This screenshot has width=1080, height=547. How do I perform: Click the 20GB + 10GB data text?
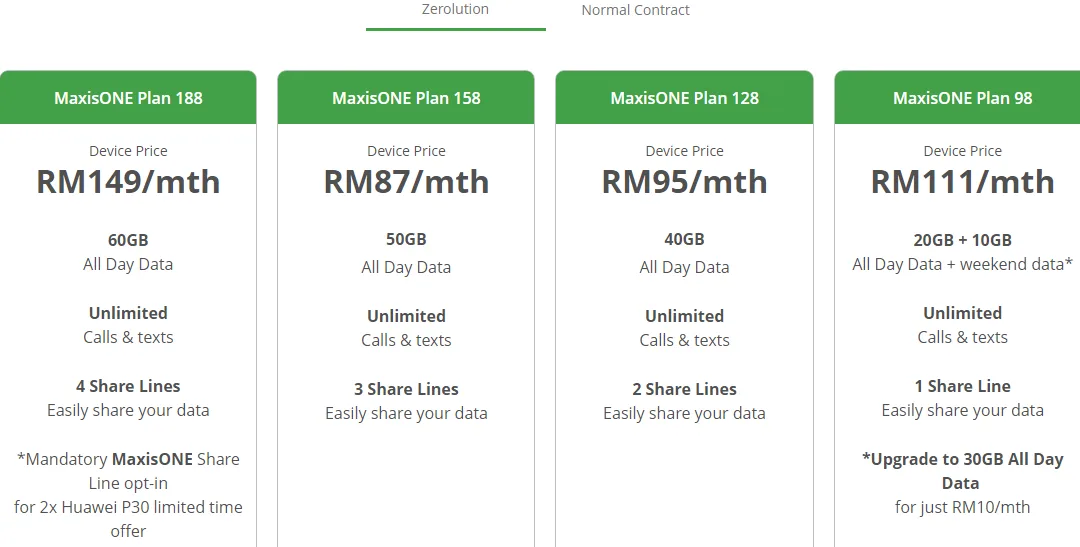click(962, 240)
